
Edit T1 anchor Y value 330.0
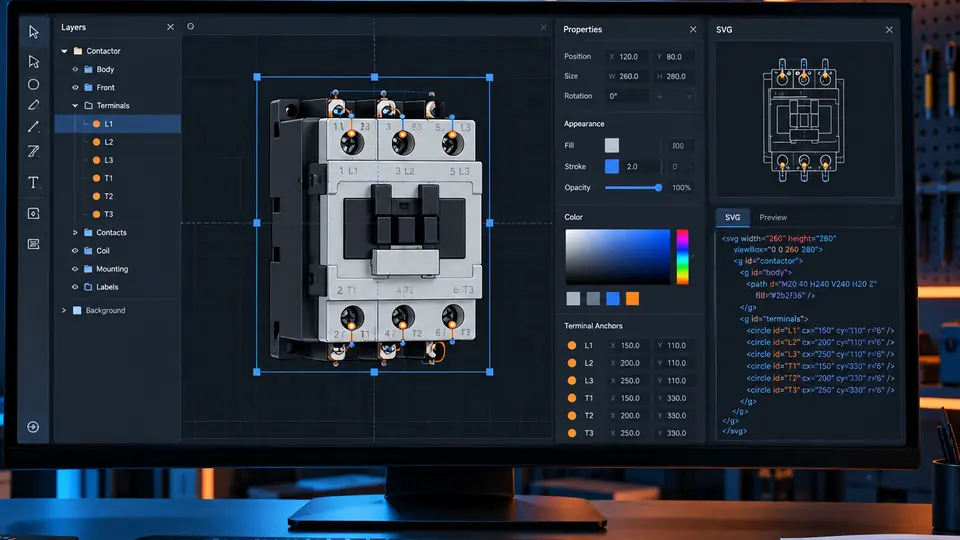point(674,398)
